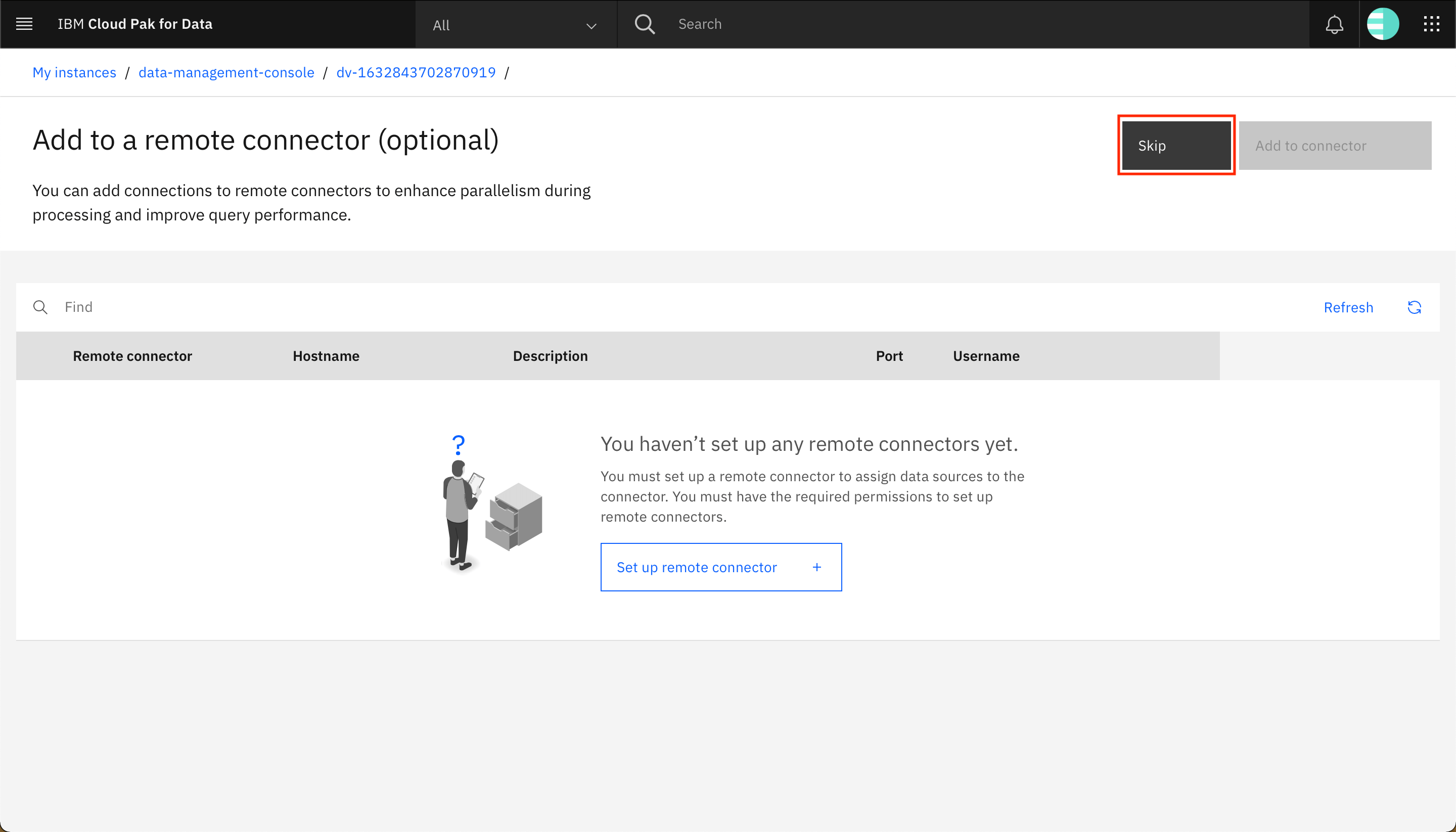Click Set up remote connector button

click(x=697, y=567)
